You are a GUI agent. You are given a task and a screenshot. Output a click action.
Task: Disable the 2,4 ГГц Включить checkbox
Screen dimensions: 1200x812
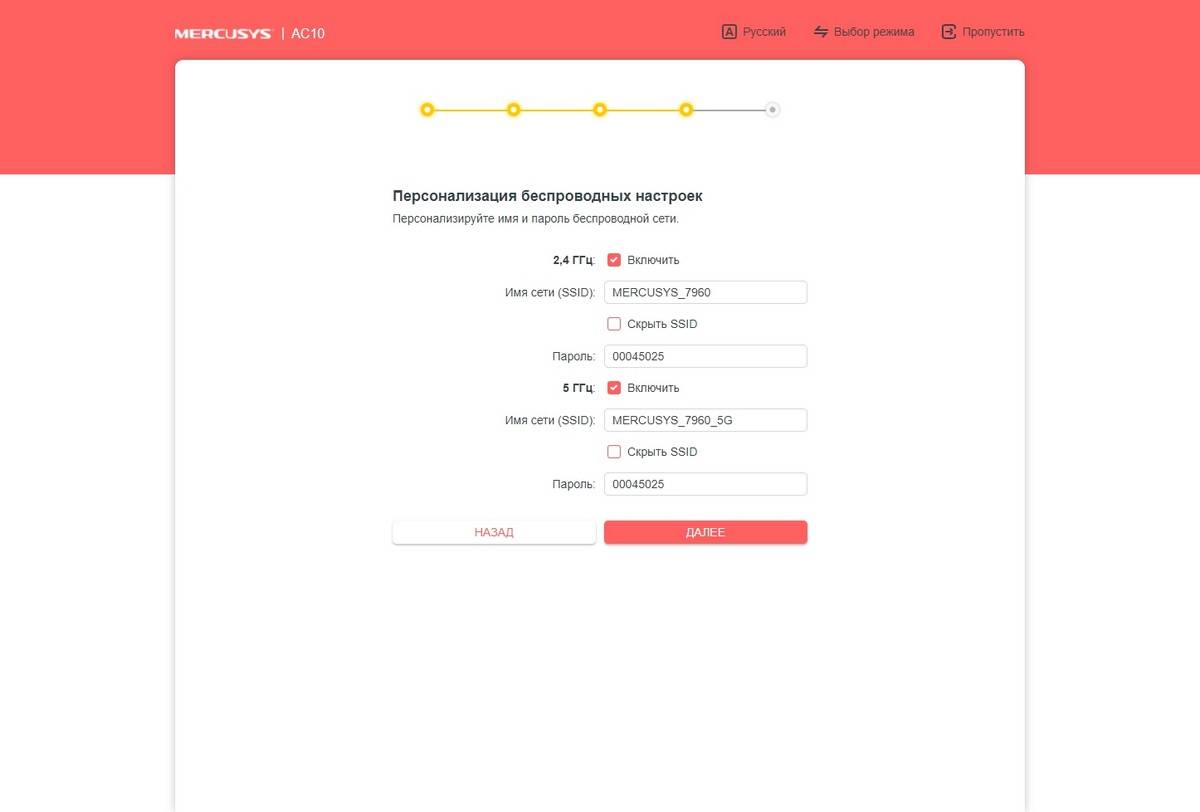(x=614, y=260)
